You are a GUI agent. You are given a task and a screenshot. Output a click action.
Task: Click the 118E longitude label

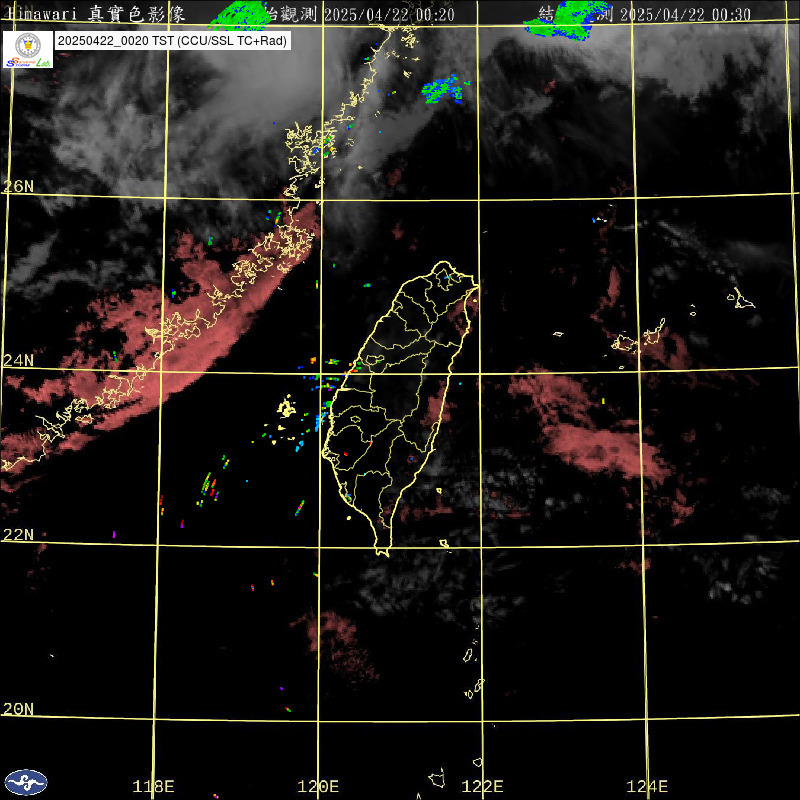[x=153, y=786]
